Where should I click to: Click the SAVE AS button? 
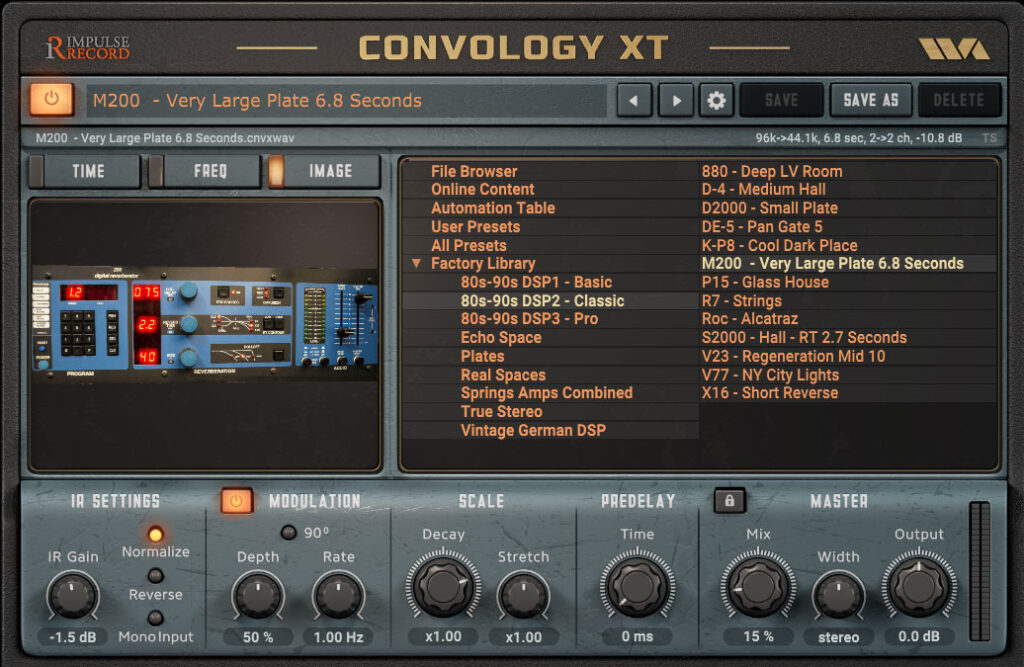[871, 101]
